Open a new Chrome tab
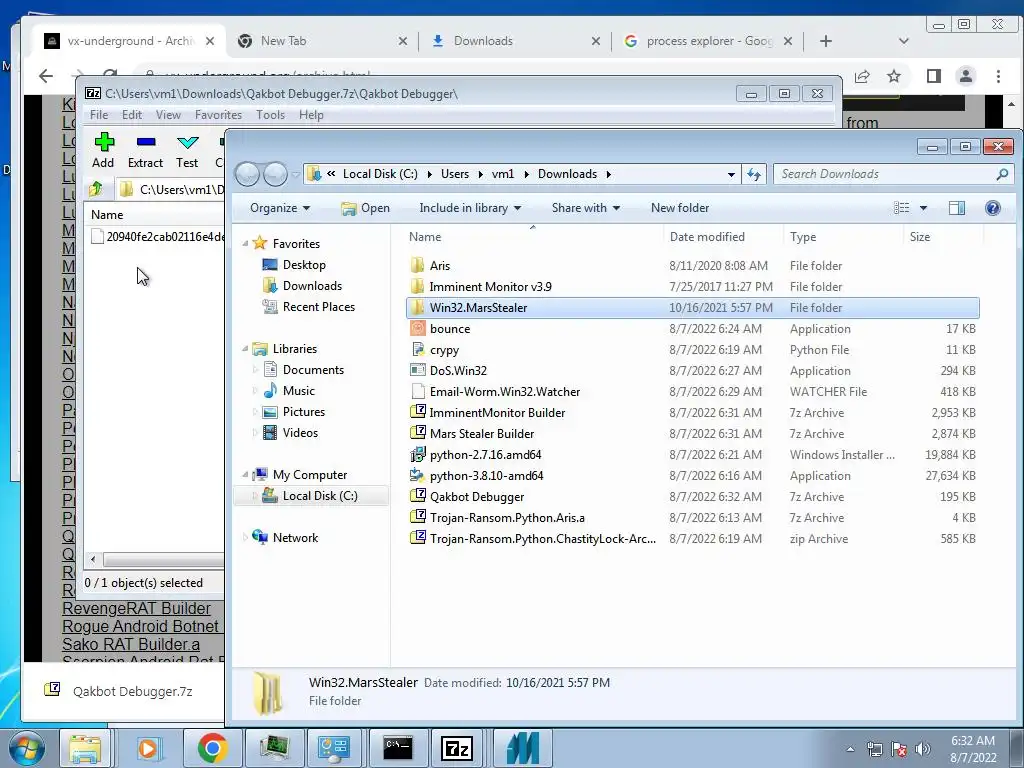 826,41
